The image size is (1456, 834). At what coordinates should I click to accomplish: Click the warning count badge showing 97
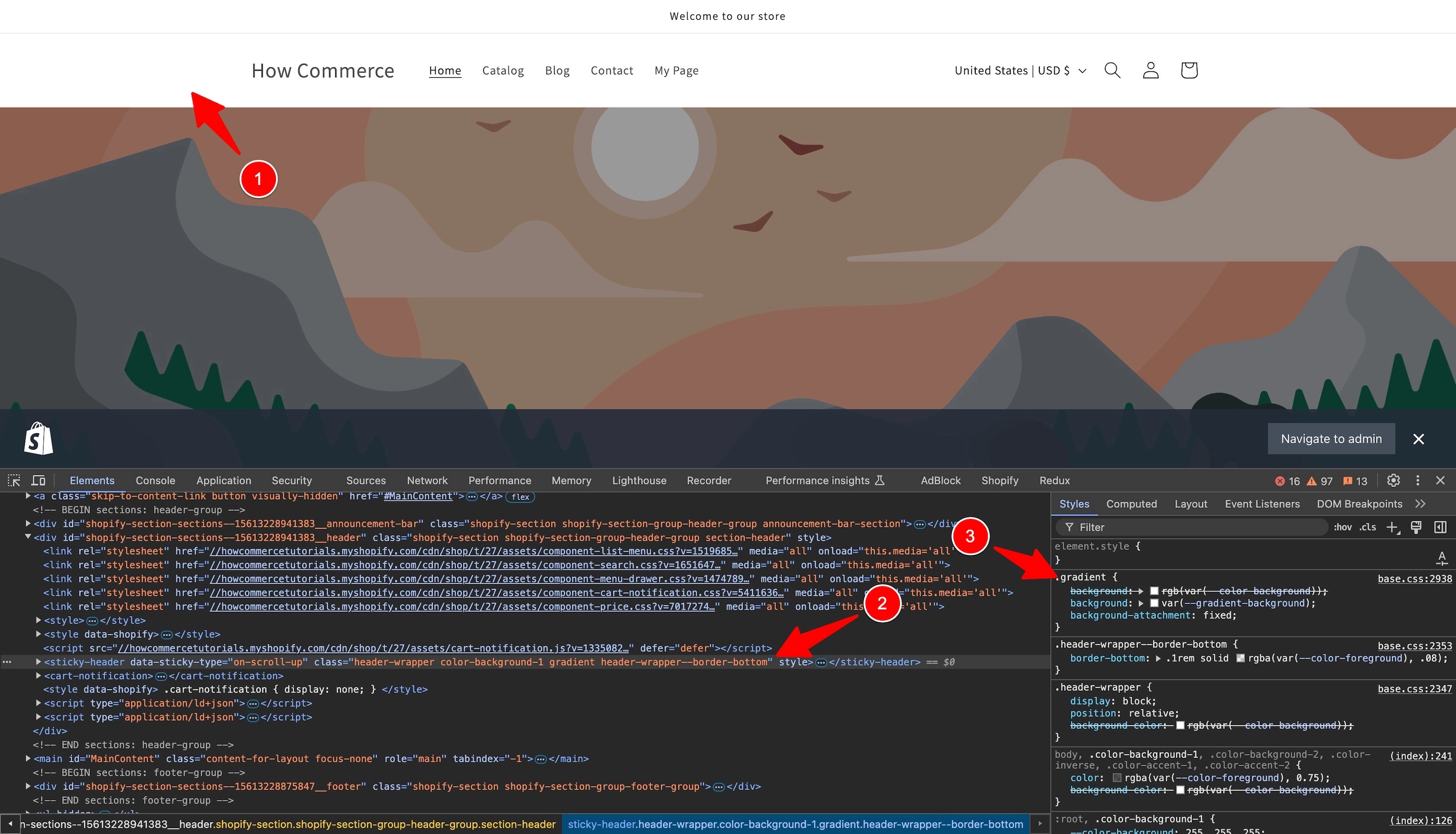1319,481
